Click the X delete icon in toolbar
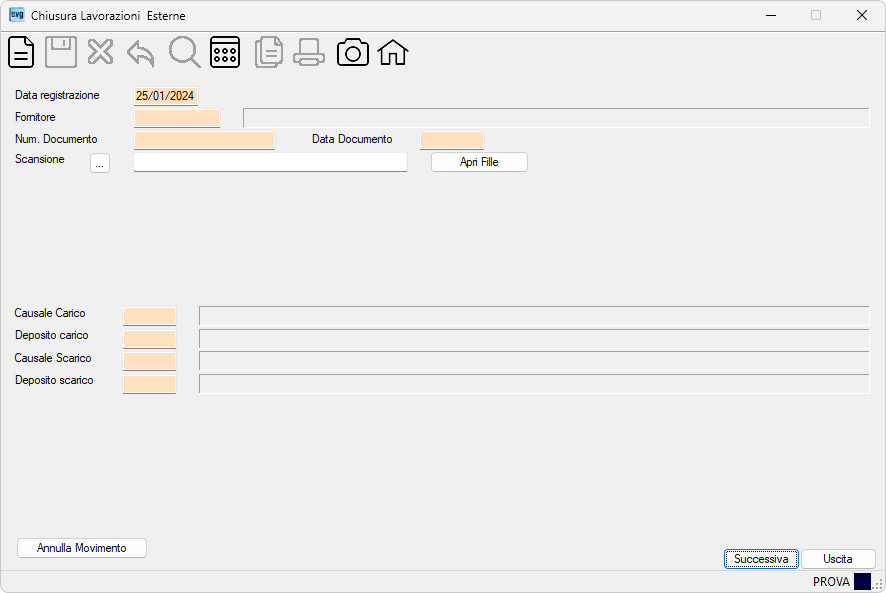The width and height of the screenshot is (886, 593). tap(101, 53)
